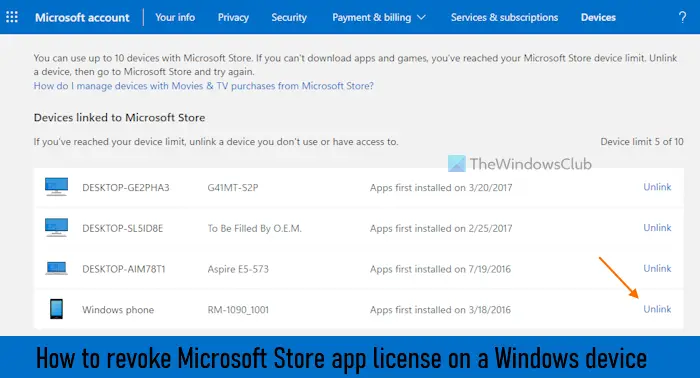700x378 pixels.
Task: Click Apps first installed on 2/25/2017
Action: tap(441, 228)
